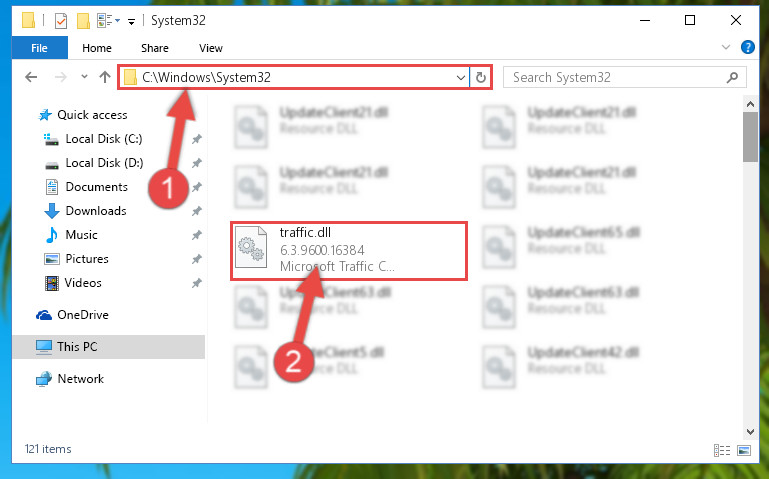The width and height of the screenshot is (769, 479).
Task: Click the Back navigation arrow
Action: [31, 77]
